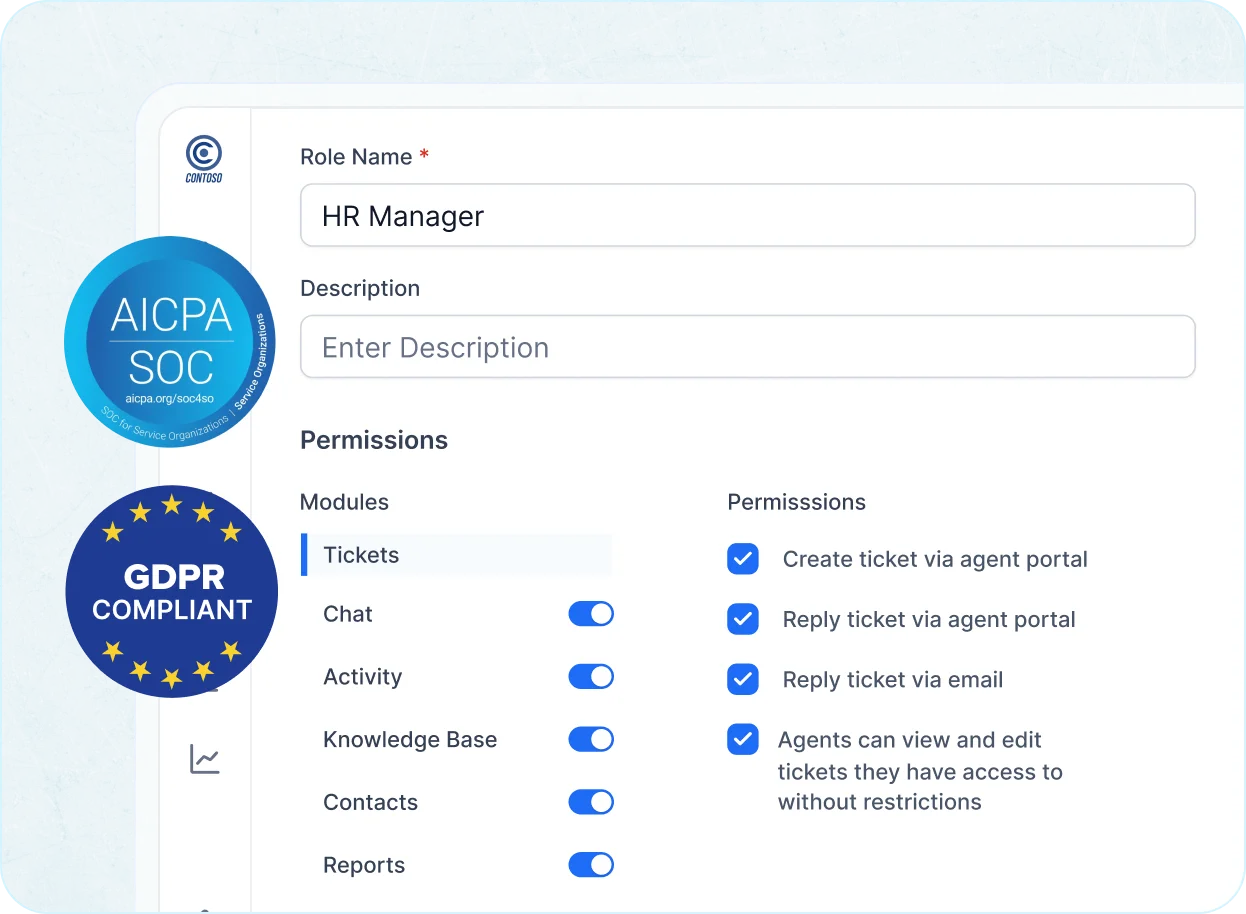
Task: Uncheck agents view and edit tickets checkbox
Action: coord(743,739)
